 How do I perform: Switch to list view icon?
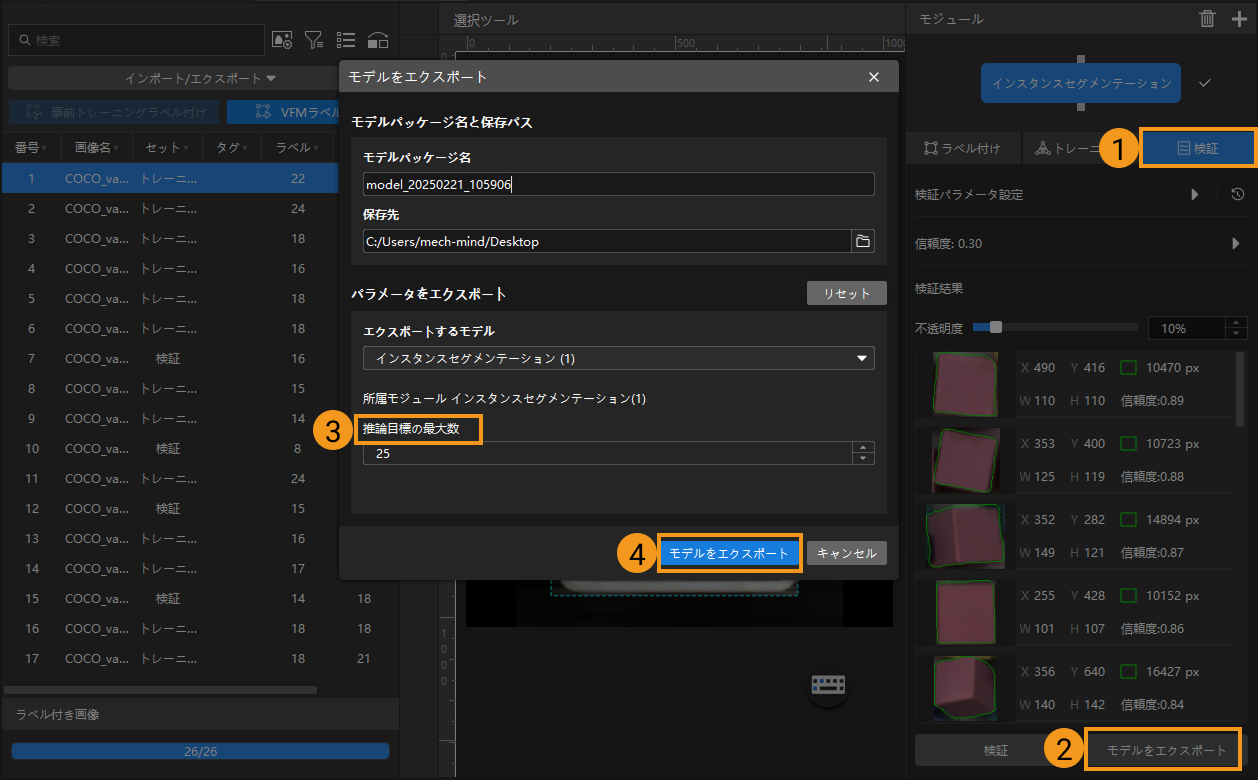point(346,40)
